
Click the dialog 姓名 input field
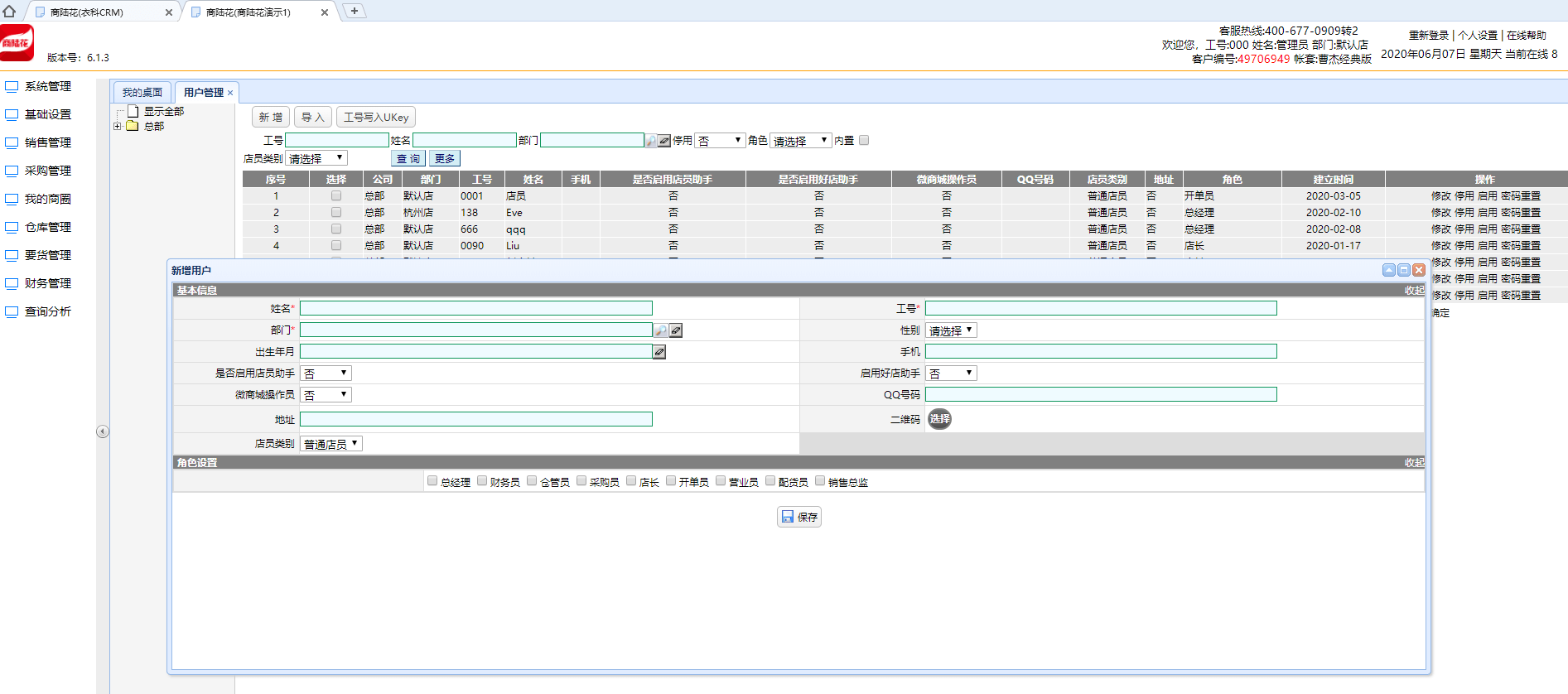pos(476,308)
